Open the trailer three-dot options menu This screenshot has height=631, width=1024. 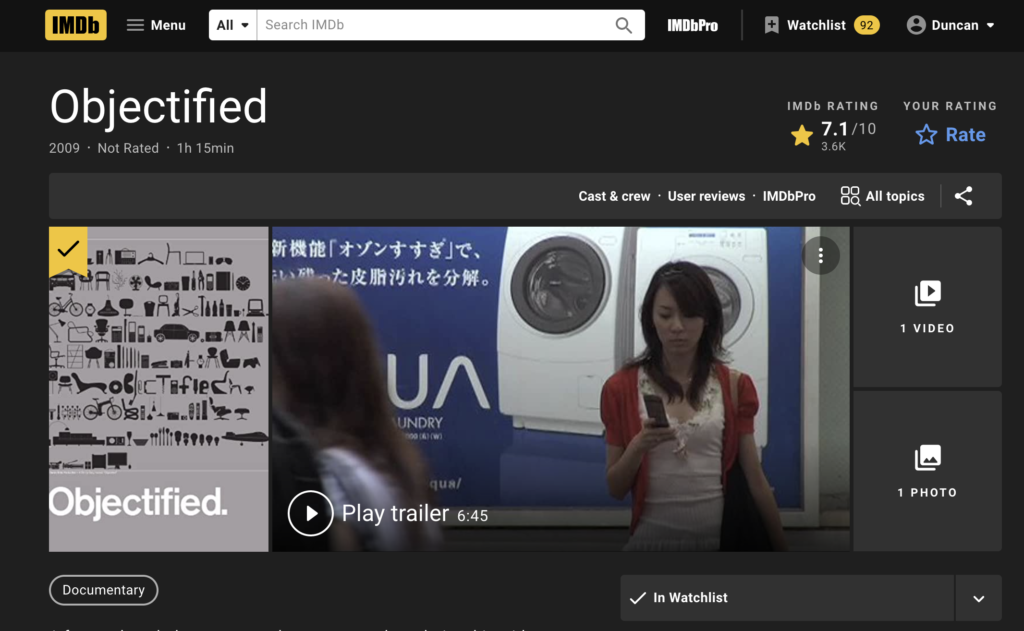click(821, 256)
